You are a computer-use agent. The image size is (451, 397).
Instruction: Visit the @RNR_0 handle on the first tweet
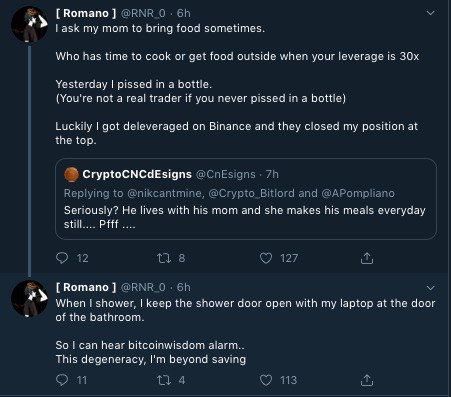point(143,13)
